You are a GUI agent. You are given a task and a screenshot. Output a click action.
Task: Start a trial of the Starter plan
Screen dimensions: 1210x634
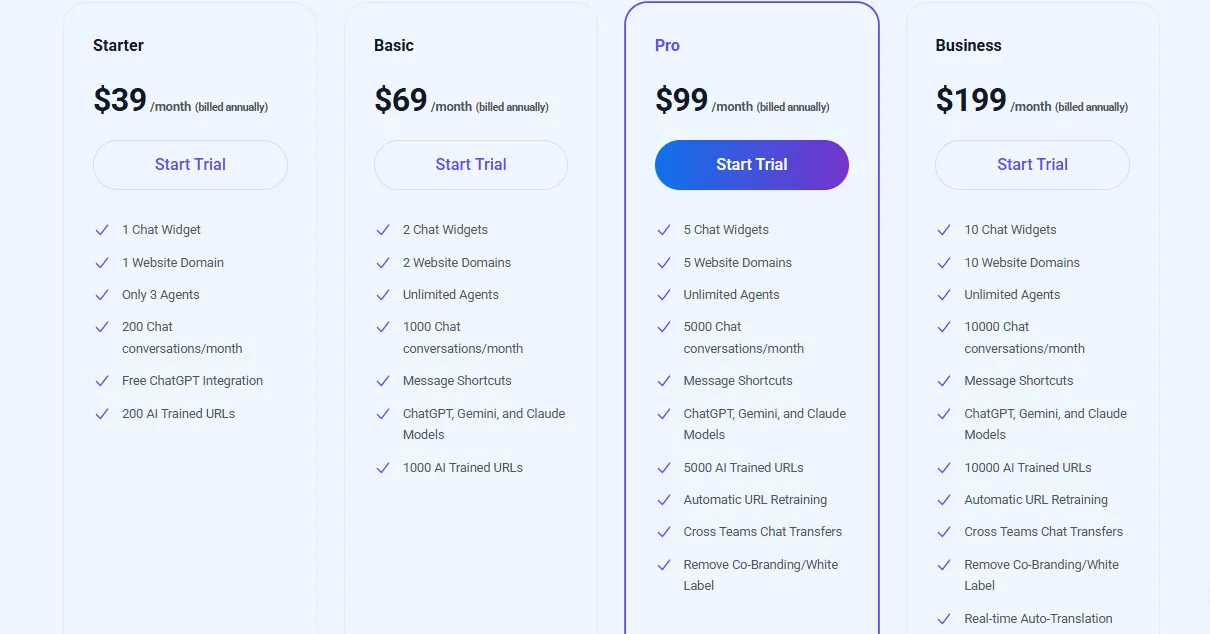point(190,164)
